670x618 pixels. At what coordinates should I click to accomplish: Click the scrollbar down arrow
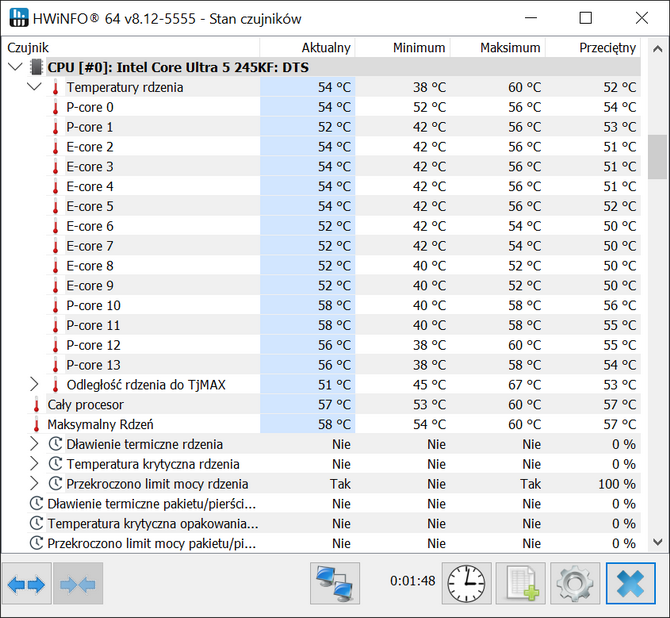658,542
